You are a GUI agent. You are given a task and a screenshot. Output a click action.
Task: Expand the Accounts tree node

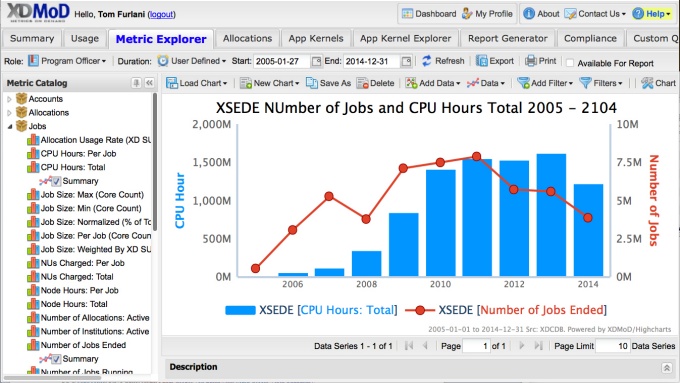[9, 99]
